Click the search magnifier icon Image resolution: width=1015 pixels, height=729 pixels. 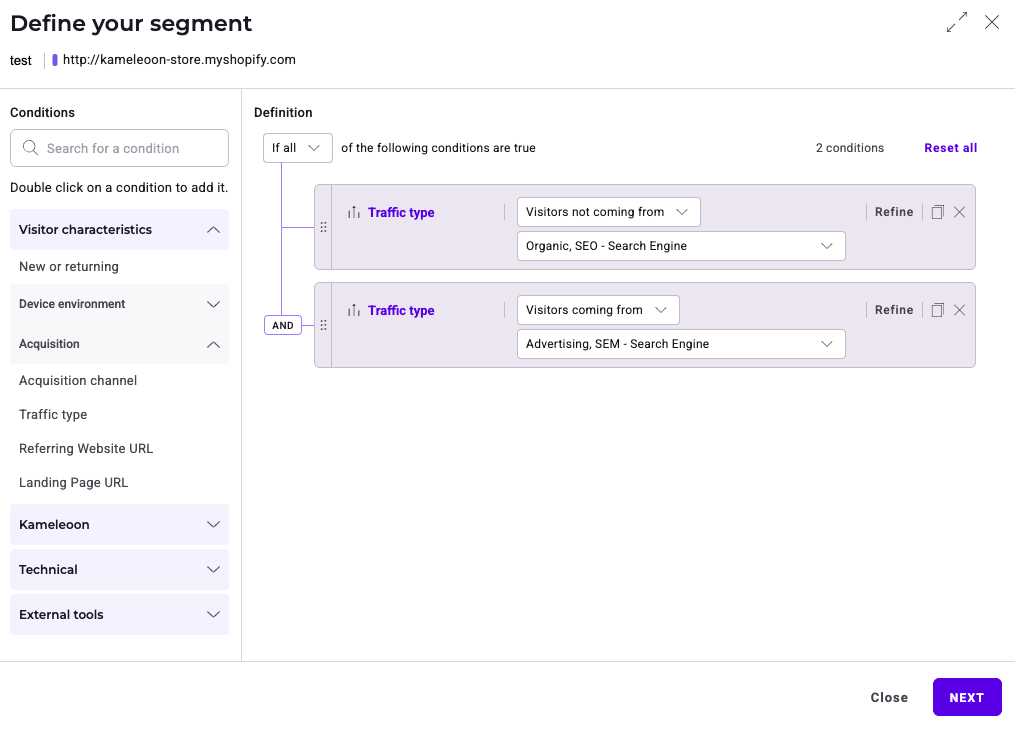click(30, 148)
